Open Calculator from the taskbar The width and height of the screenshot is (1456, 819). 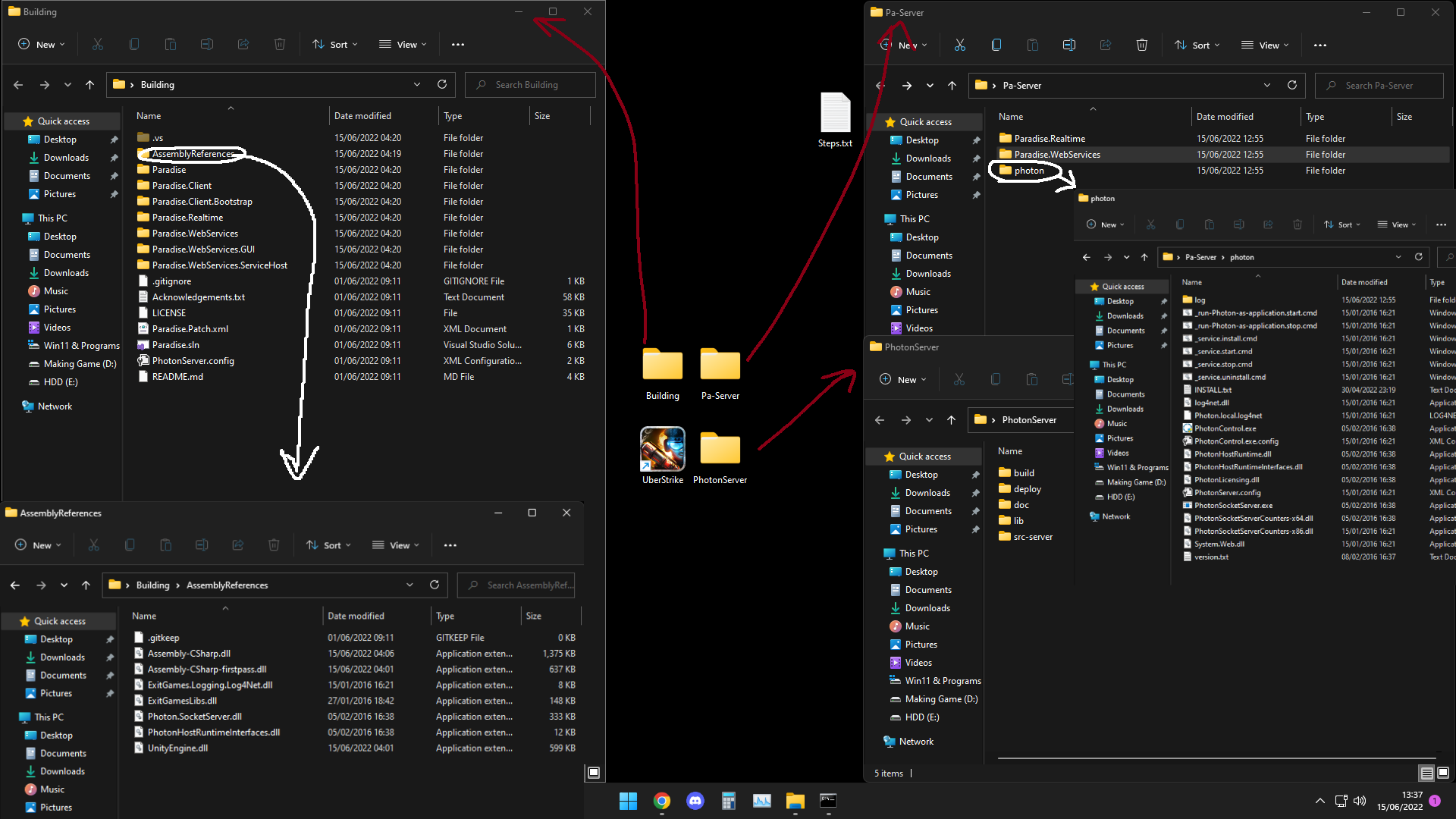(729, 801)
